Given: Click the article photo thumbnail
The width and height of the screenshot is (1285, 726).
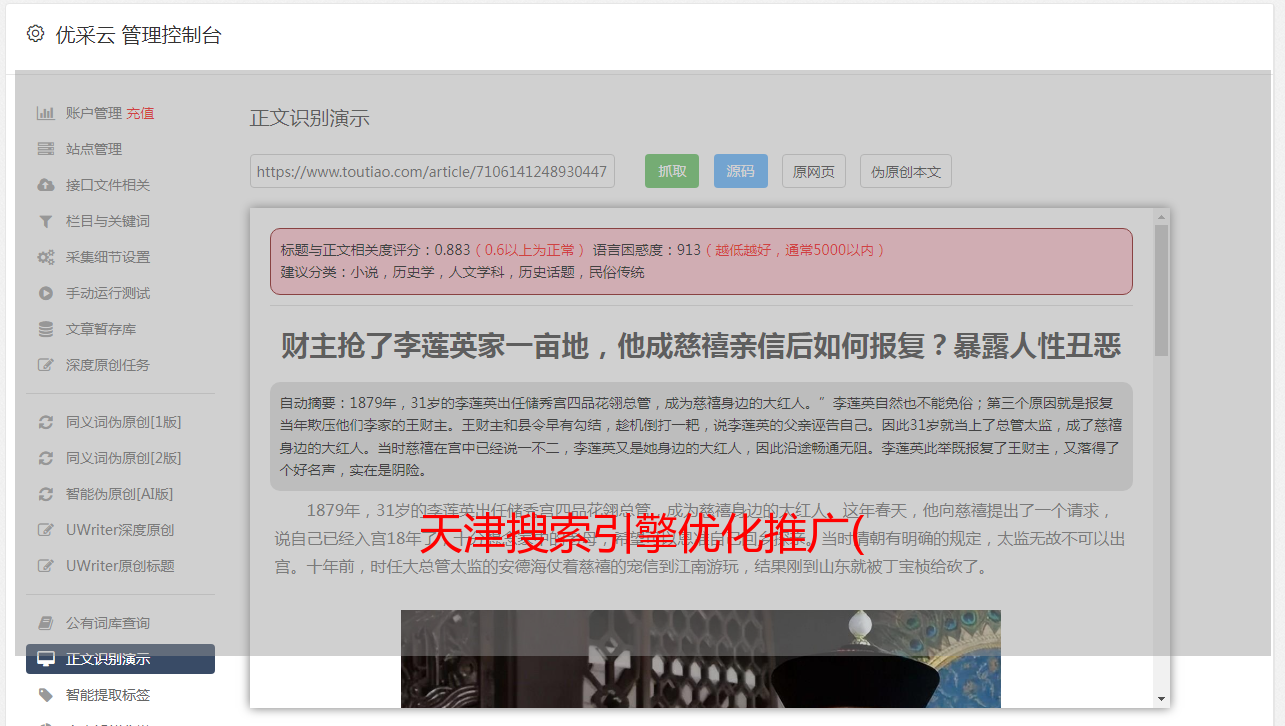Looking at the screenshot, I should point(701,659).
